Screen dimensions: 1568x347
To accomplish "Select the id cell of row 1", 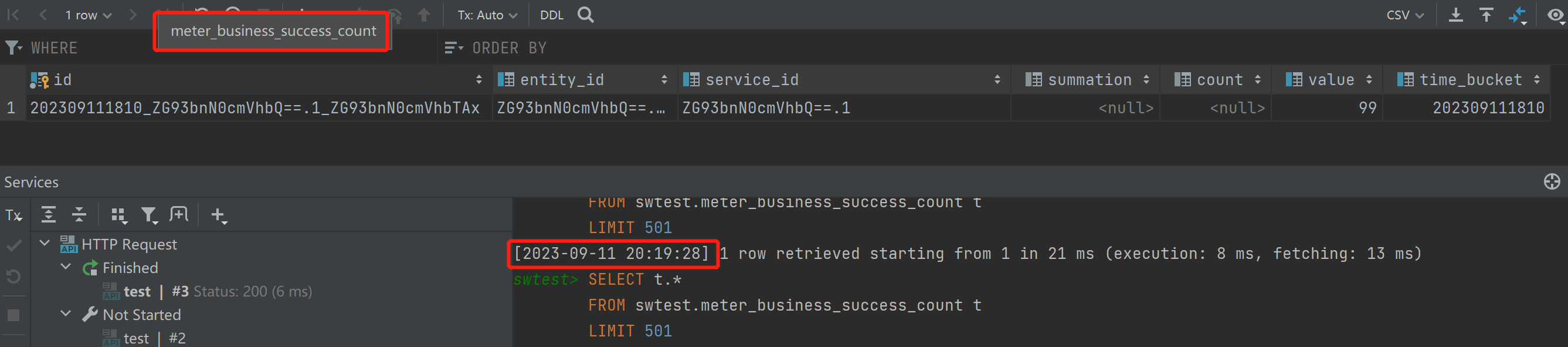I will click(256, 108).
